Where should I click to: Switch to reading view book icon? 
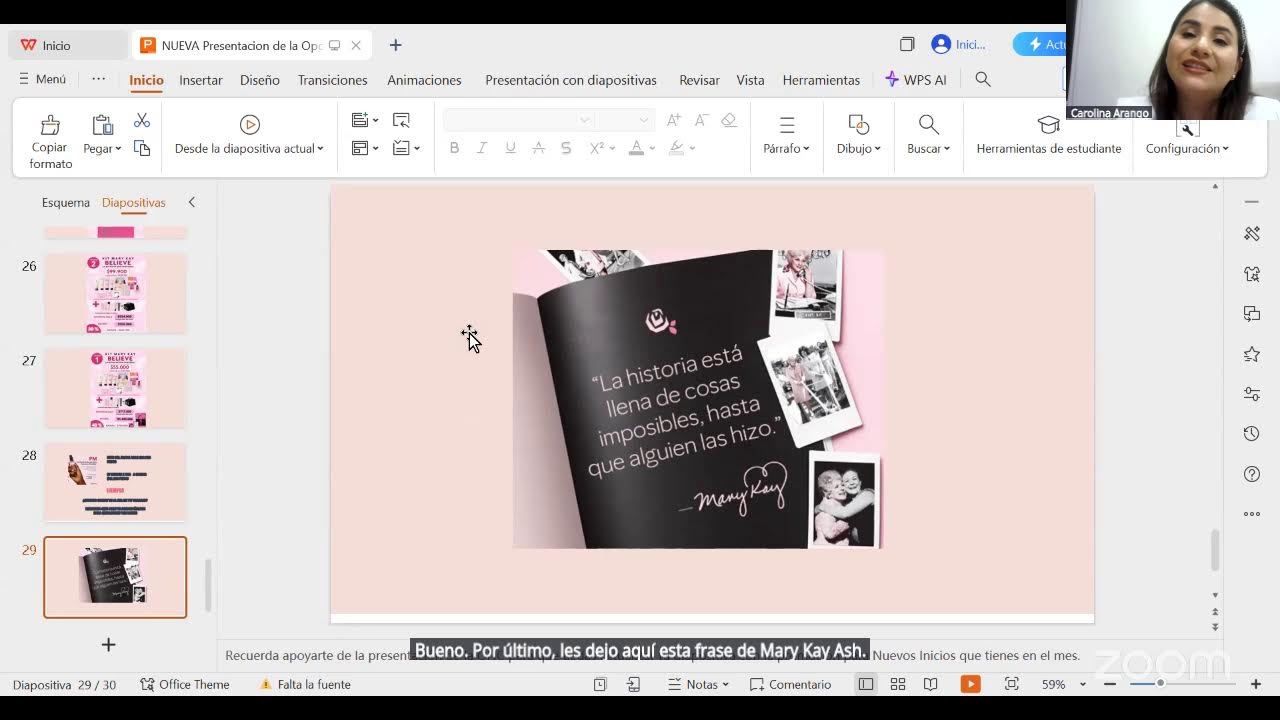pyautogui.click(x=931, y=684)
